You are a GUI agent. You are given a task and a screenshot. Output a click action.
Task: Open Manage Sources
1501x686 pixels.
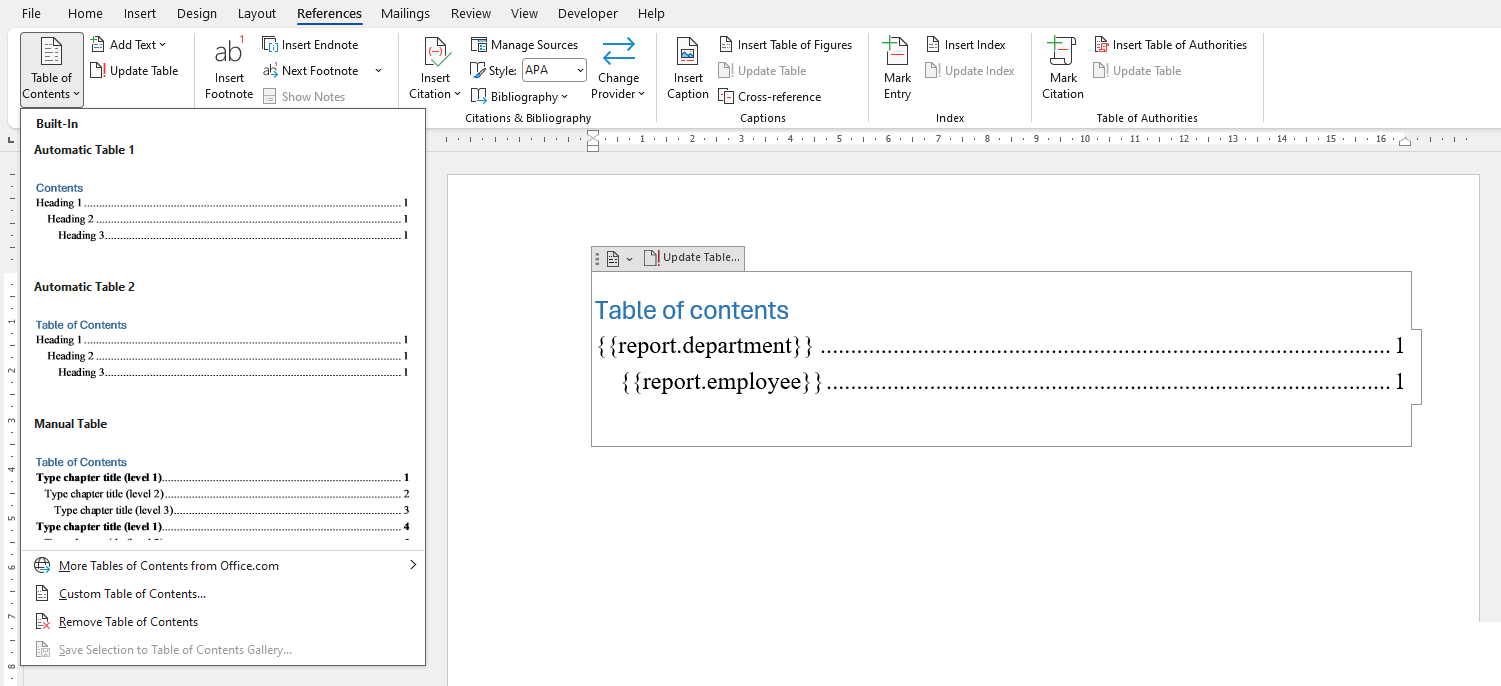[524, 45]
